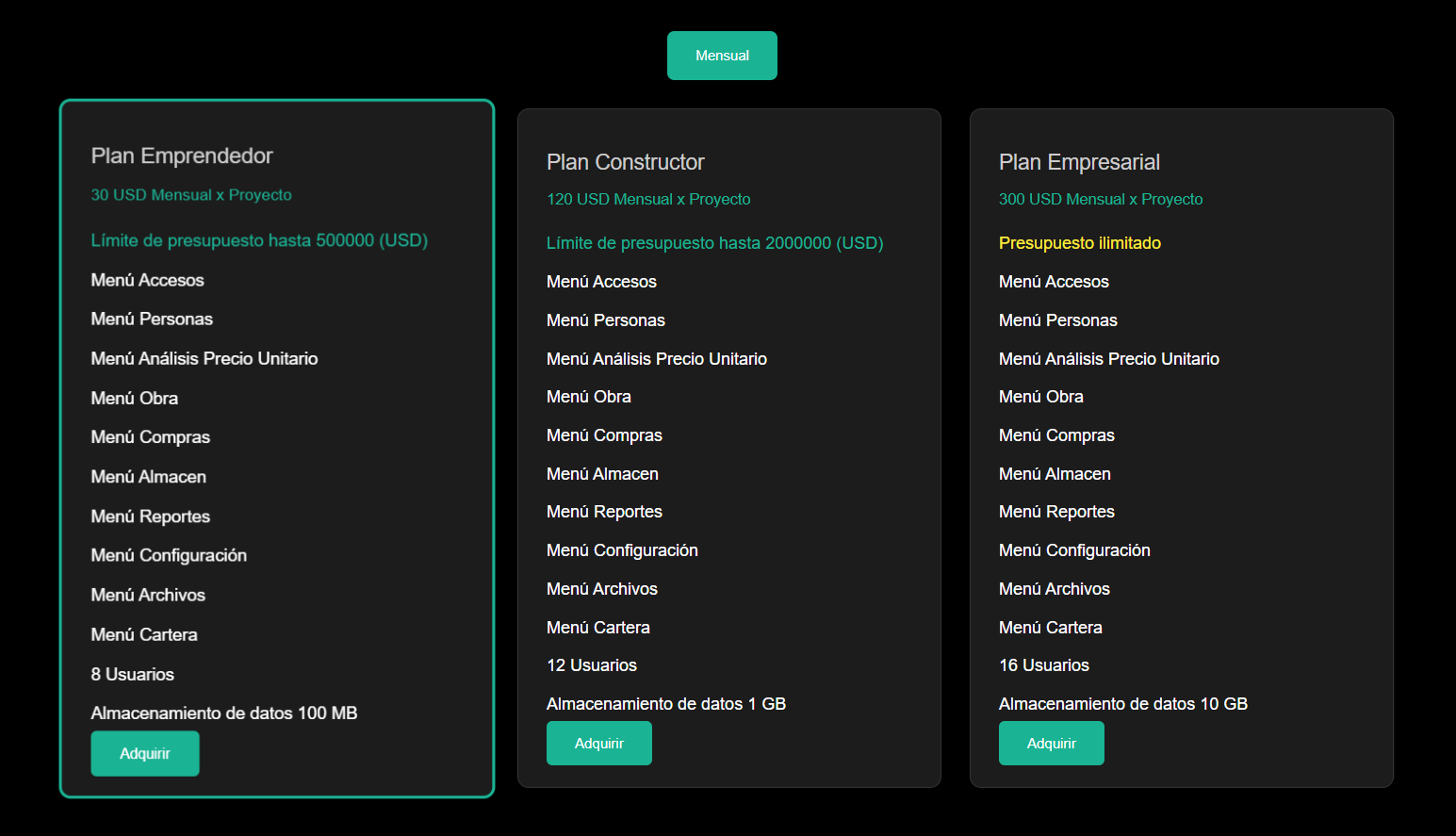Click the 120 USD Mensual x Proyecto price
Image resolution: width=1456 pixels, height=836 pixels.
648,199
